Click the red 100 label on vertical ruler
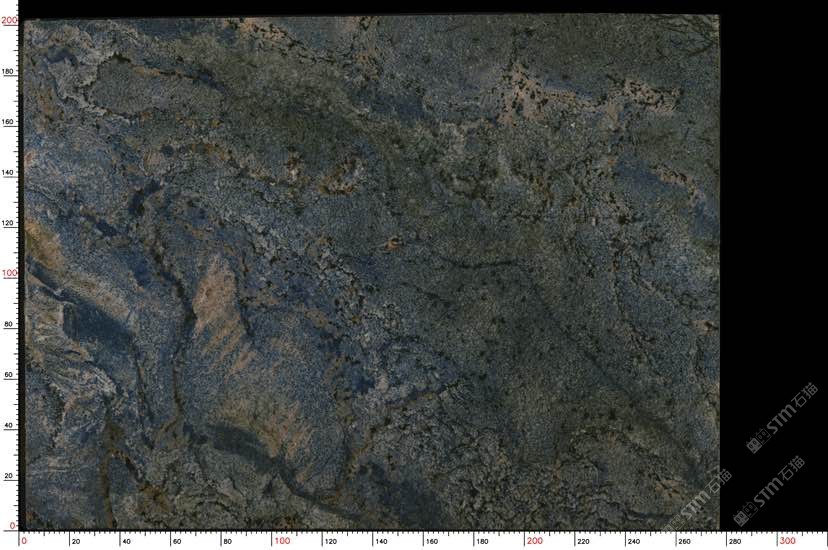828x550 pixels. click(9, 273)
